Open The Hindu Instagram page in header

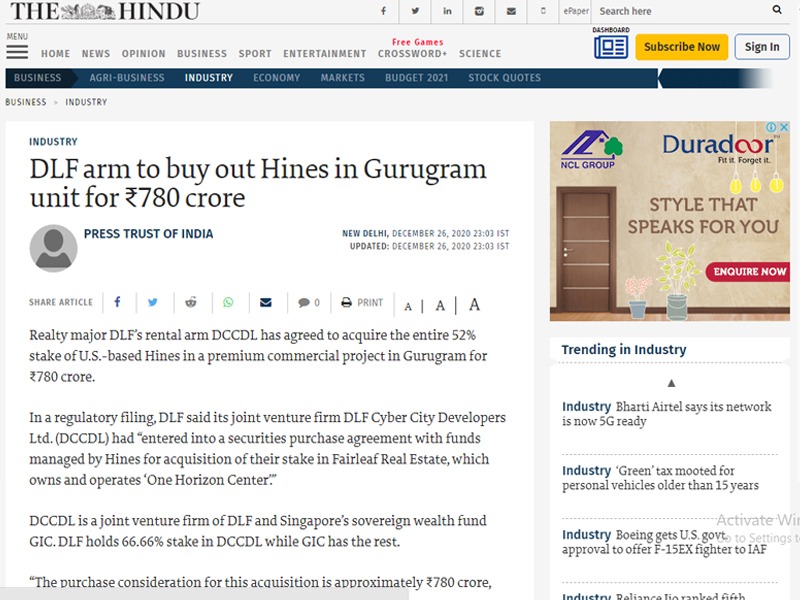click(479, 11)
